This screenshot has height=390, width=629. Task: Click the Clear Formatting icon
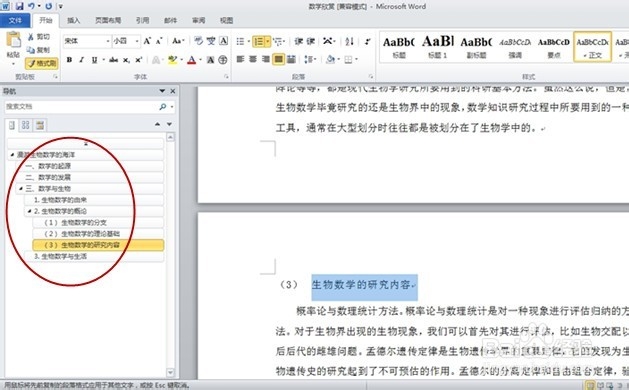(x=198, y=41)
